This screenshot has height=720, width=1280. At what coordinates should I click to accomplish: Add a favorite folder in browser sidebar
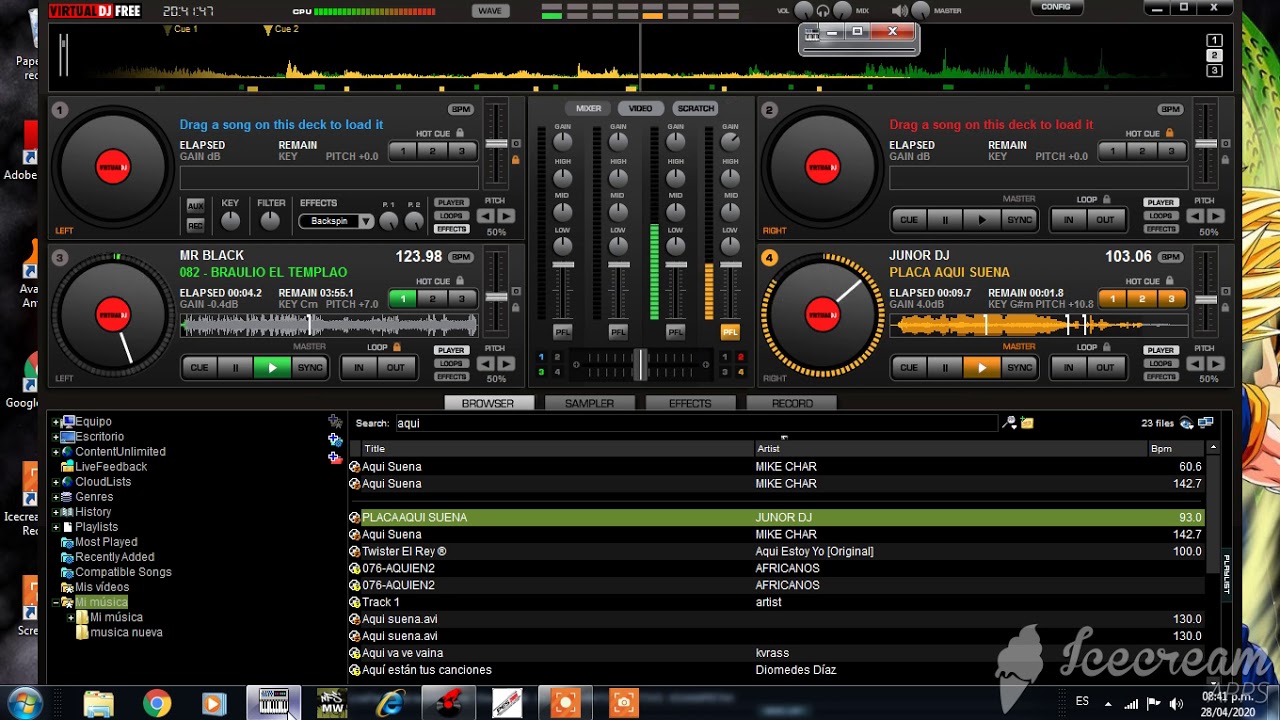coord(335,422)
